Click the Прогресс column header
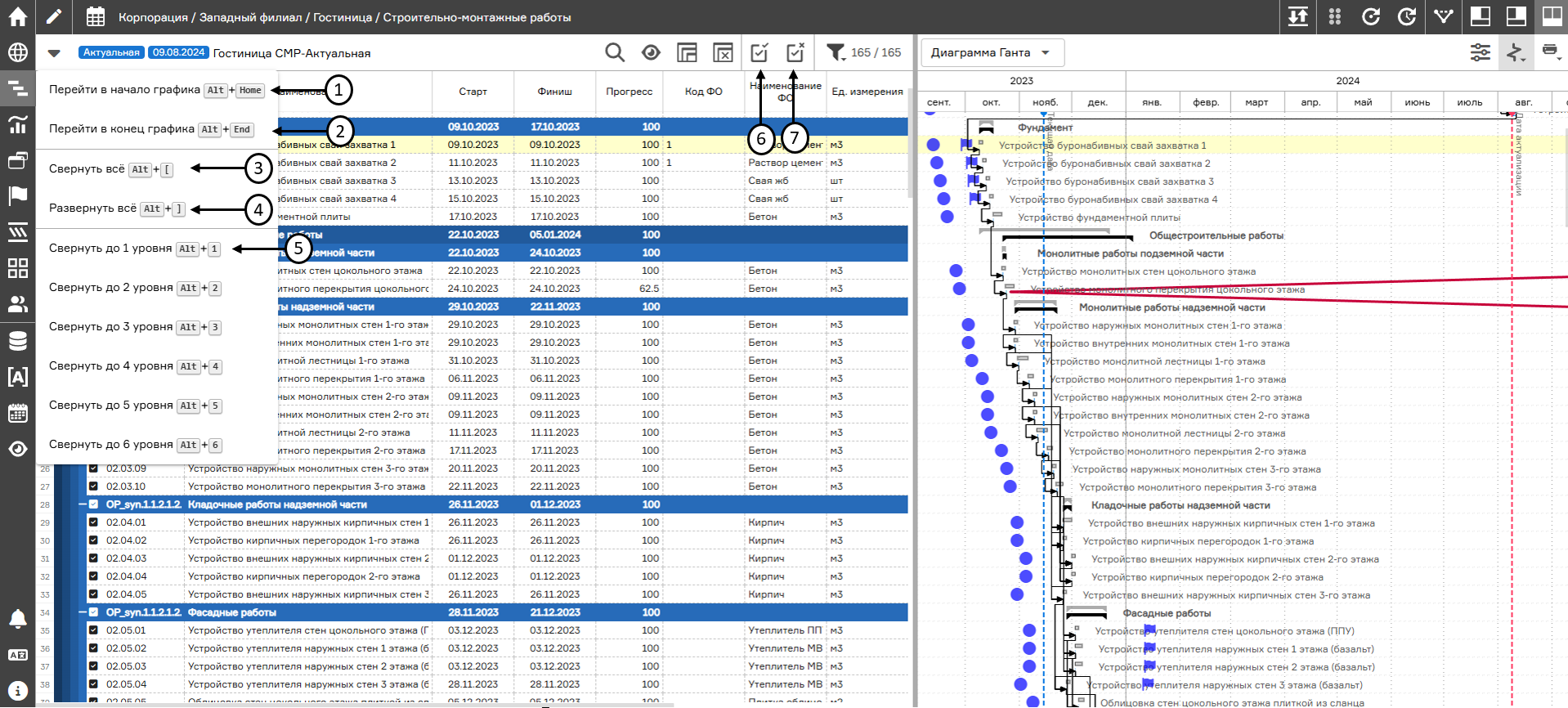Image resolution: width=1568 pixels, height=708 pixels. (x=629, y=92)
